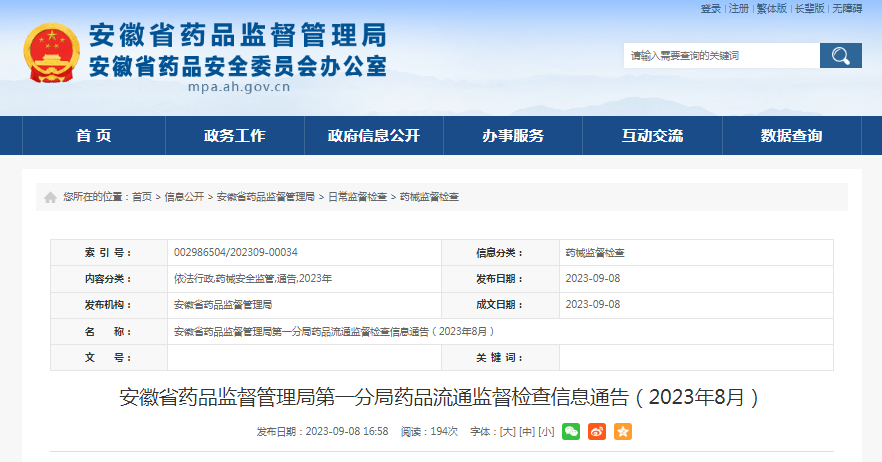Go to 首页 in the navigation bar
Image resolution: width=882 pixels, height=462 pixels.
(94, 136)
